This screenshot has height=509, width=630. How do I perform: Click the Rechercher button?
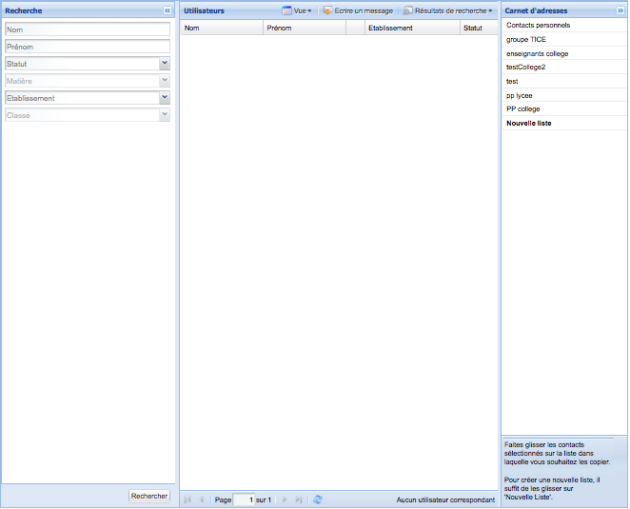click(x=149, y=496)
